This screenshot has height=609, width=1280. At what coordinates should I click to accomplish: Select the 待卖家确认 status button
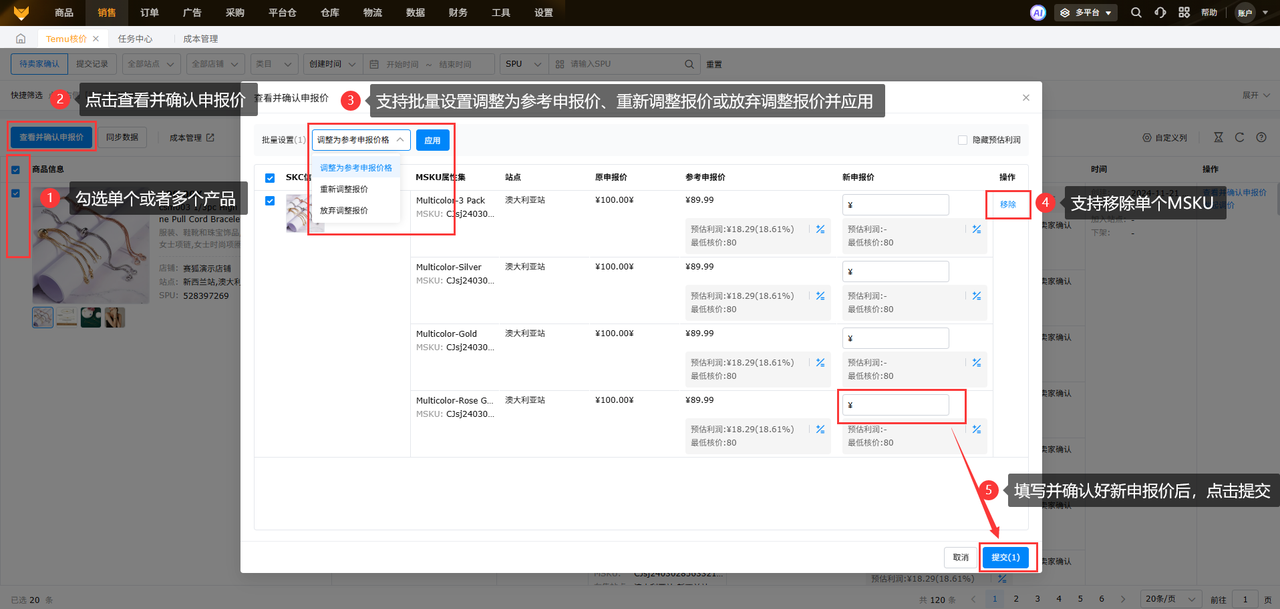39,64
